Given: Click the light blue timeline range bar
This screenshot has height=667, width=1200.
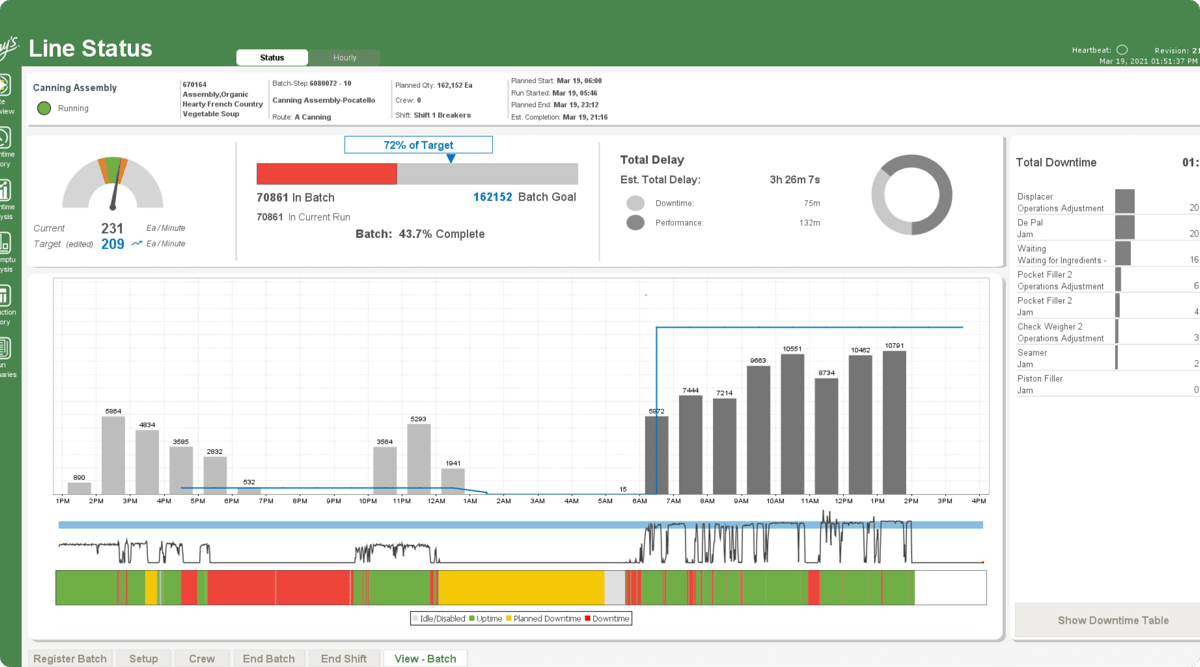Looking at the screenshot, I should [520, 525].
